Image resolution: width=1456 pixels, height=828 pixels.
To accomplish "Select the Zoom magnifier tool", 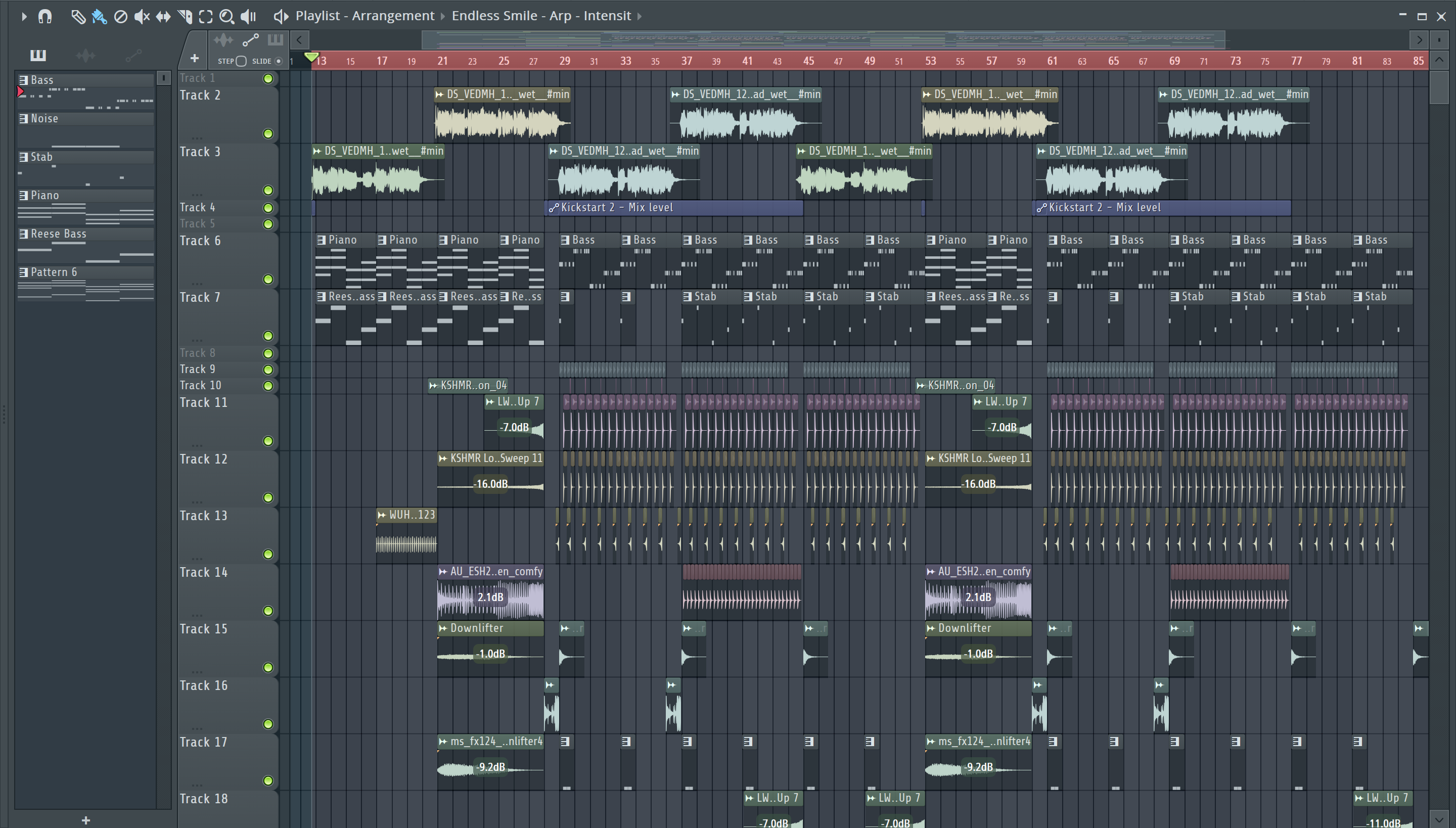I will point(227,17).
